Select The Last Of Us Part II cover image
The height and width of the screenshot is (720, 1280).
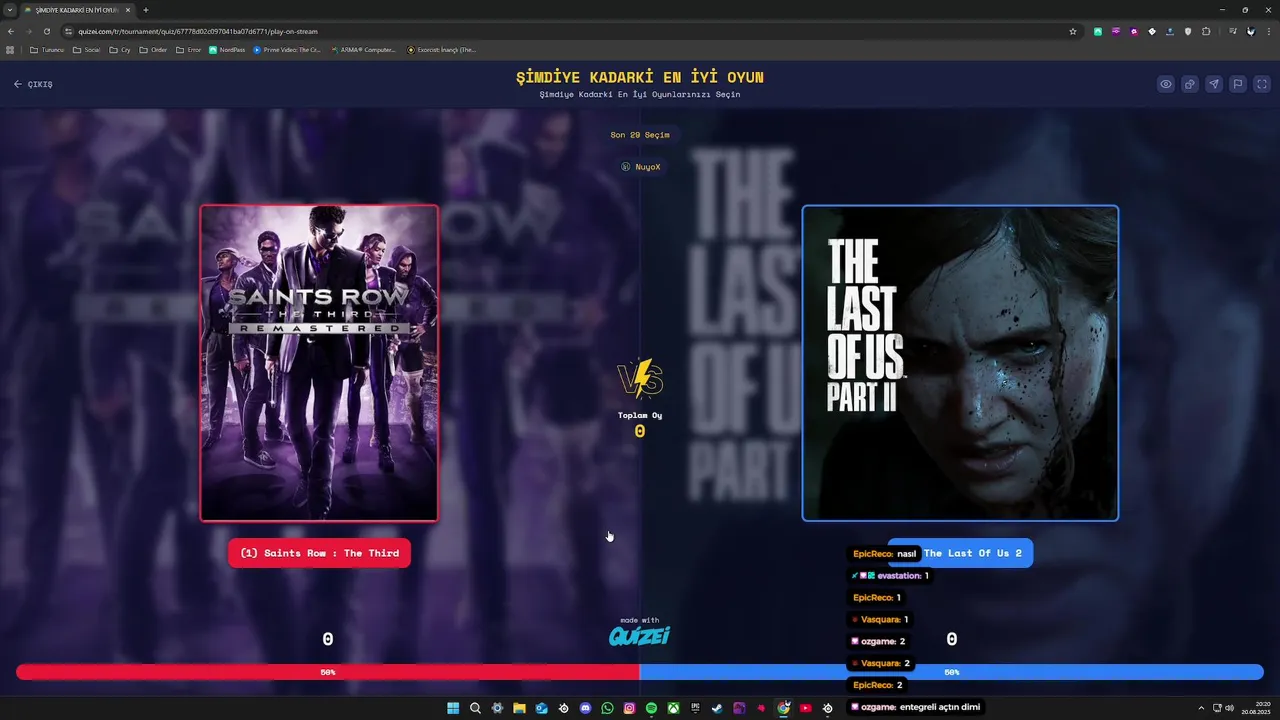960,363
